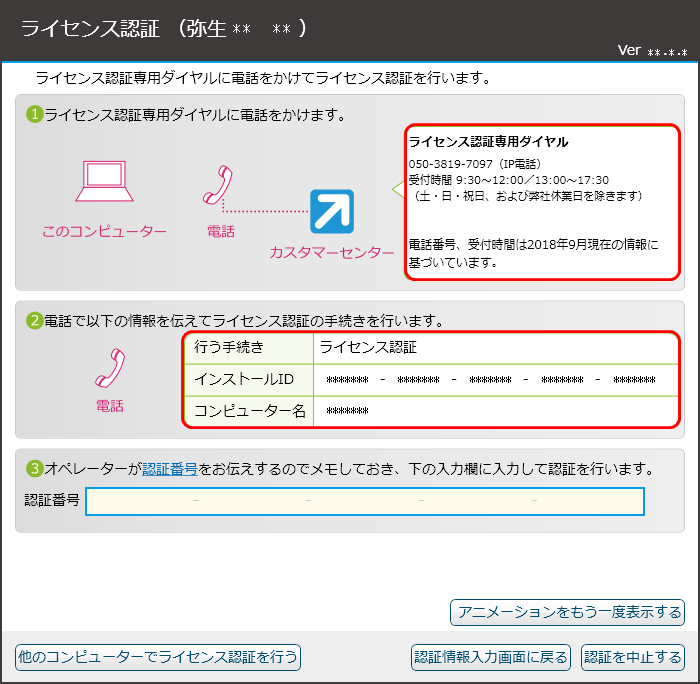Select the コンピューター名 value cell
The height and width of the screenshot is (684, 700).
(491, 411)
